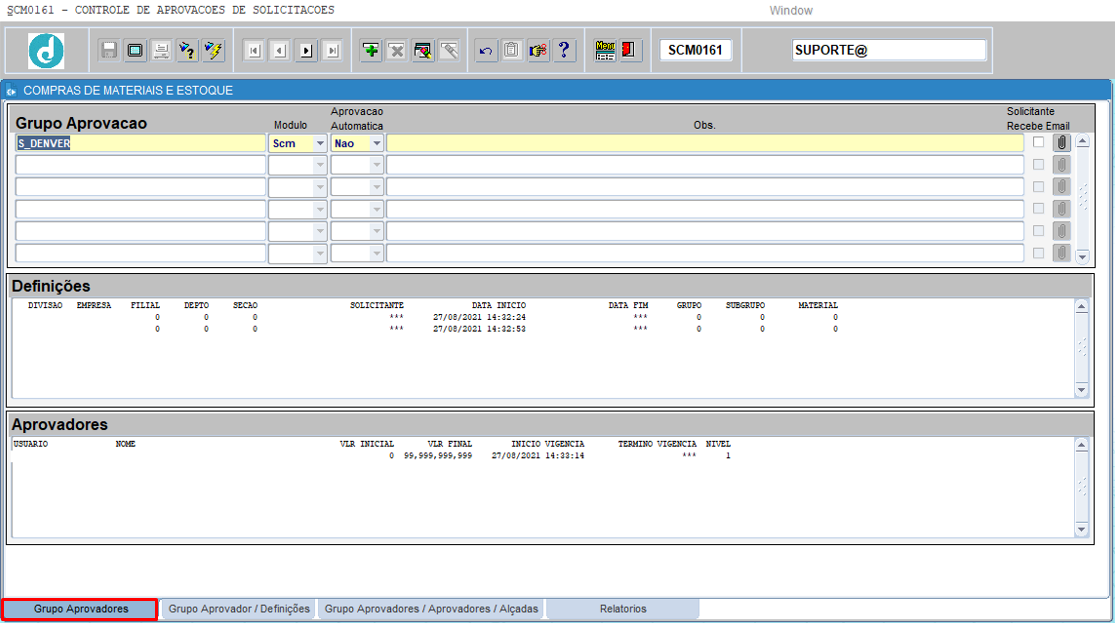The image size is (1115, 623).
Task: Open help with the question mark icon
Action: (x=564, y=50)
